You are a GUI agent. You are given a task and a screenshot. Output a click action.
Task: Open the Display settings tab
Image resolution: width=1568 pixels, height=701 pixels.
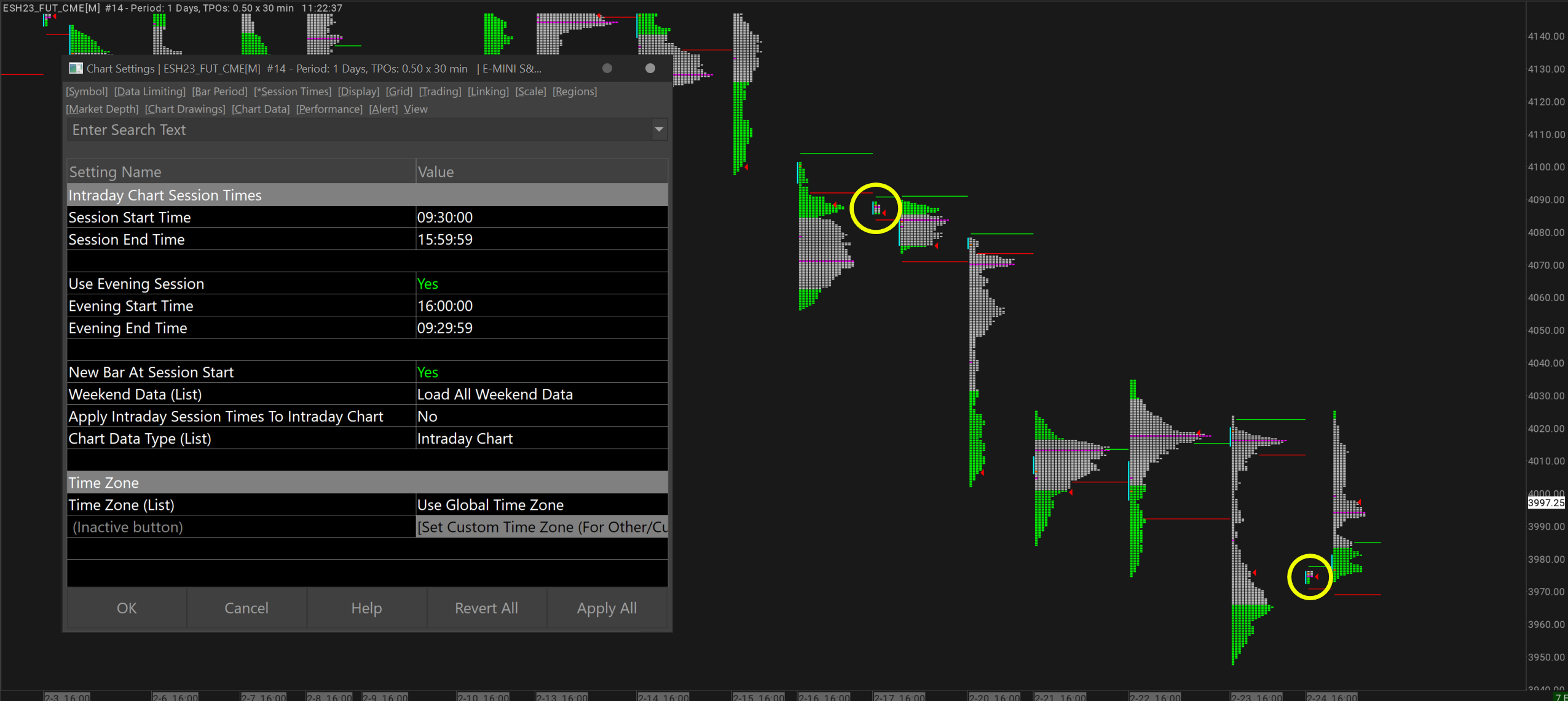coord(358,92)
